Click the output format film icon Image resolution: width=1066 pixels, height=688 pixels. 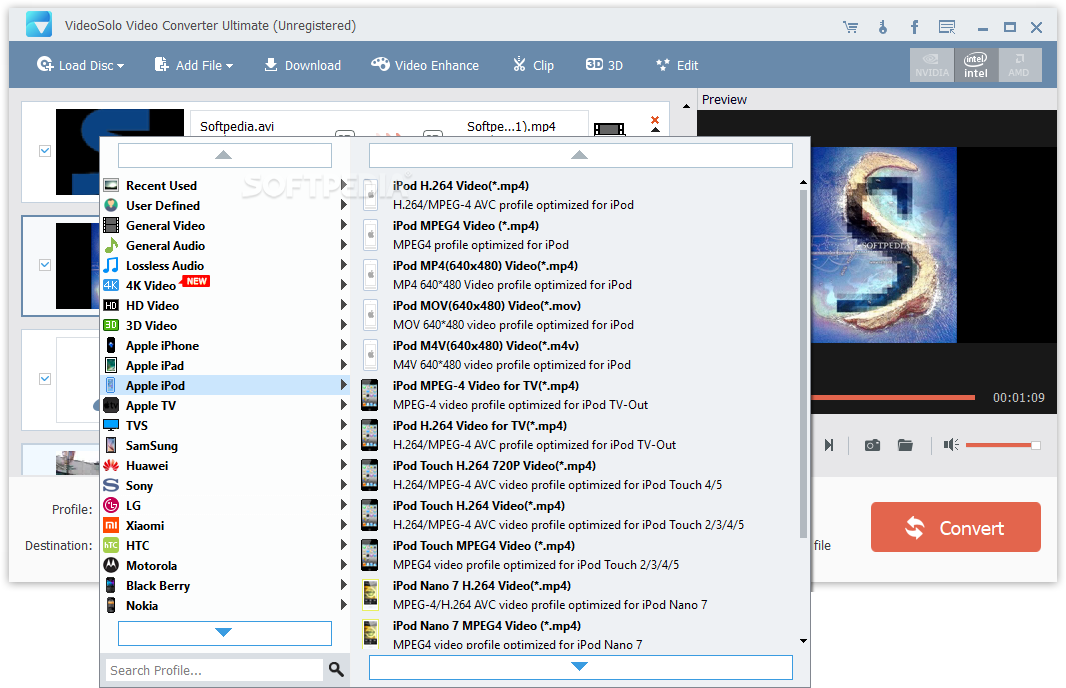pos(609,128)
